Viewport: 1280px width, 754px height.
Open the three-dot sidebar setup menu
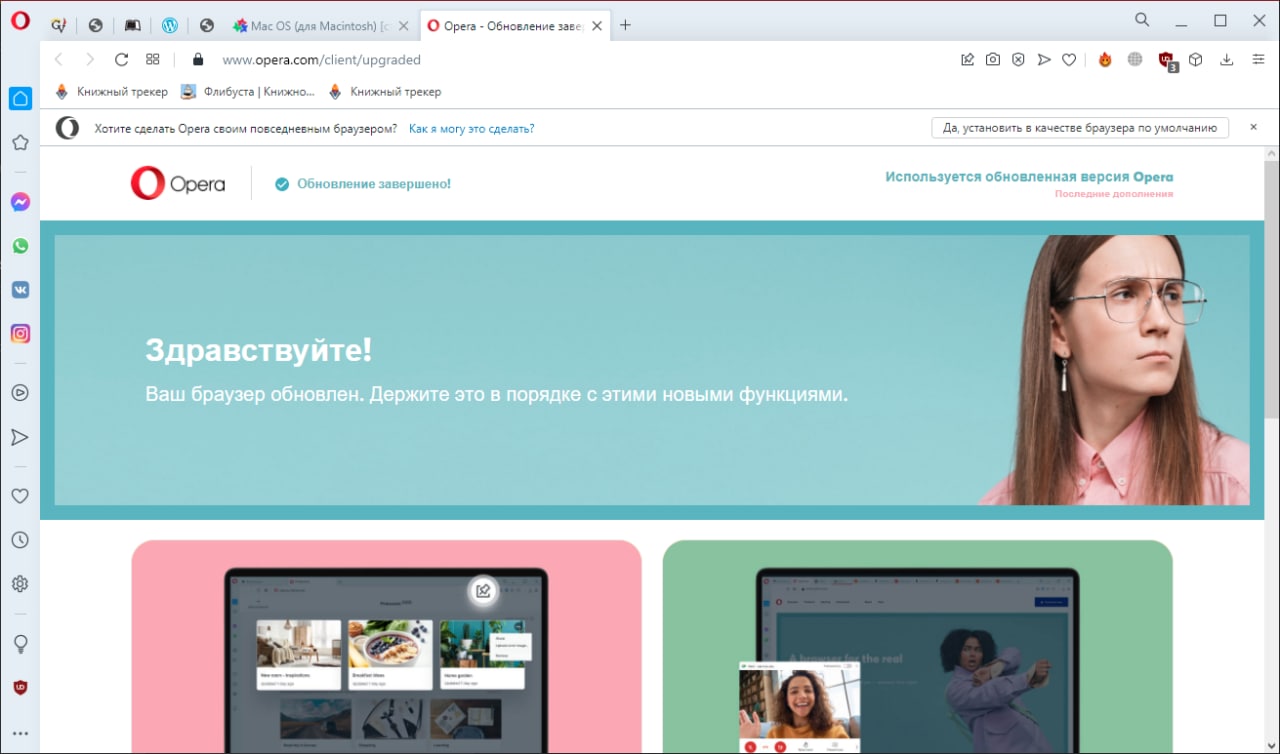tap(20, 734)
